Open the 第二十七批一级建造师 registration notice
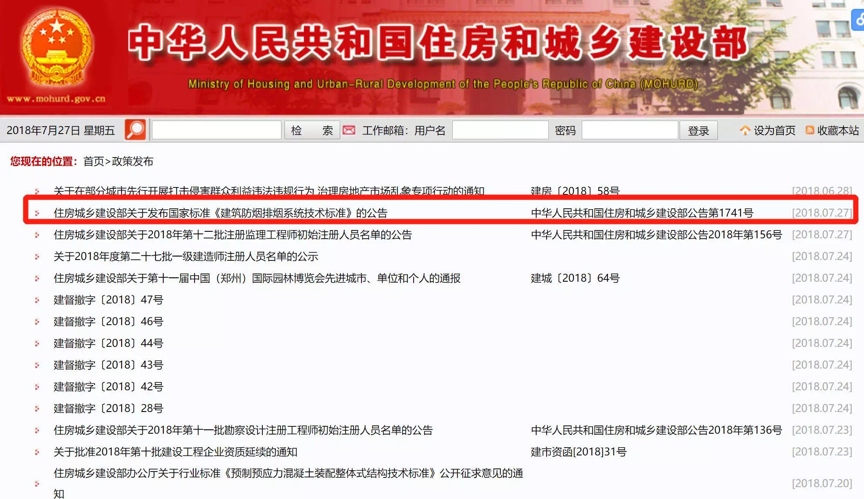 coord(186,257)
